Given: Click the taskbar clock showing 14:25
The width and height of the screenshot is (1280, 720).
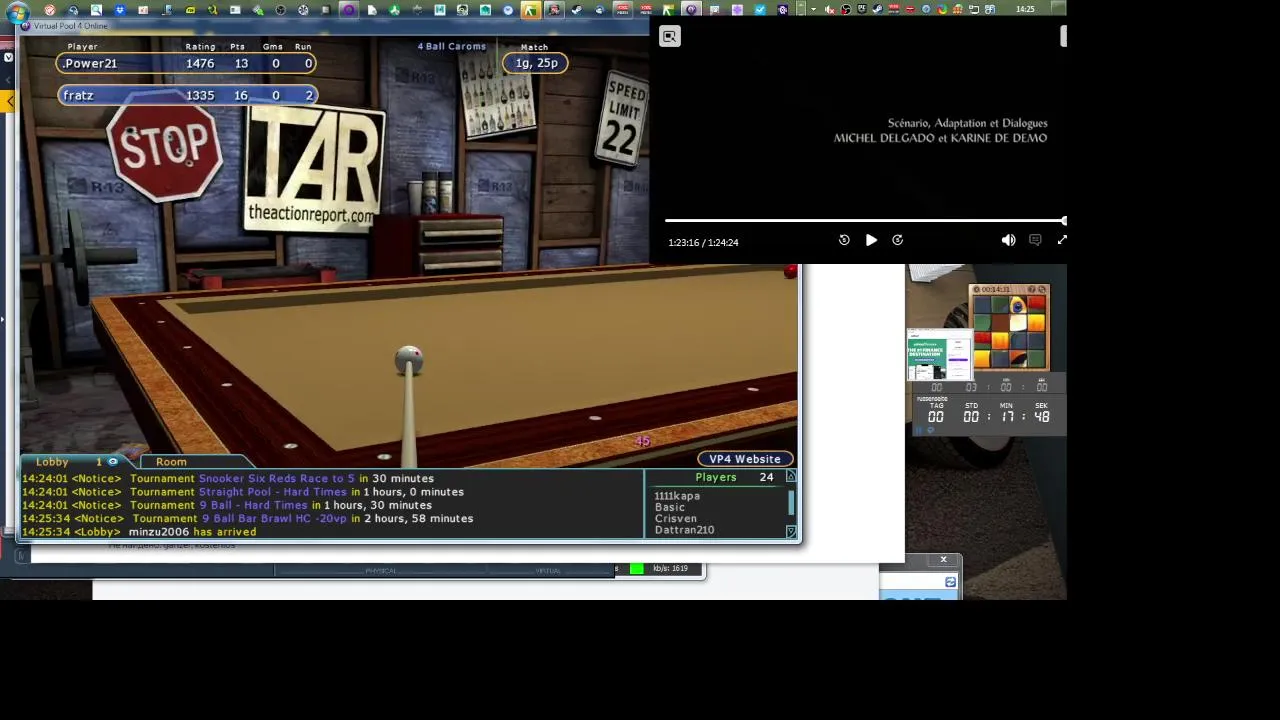Looking at the screenshot, I should (x=1025, y=9).
